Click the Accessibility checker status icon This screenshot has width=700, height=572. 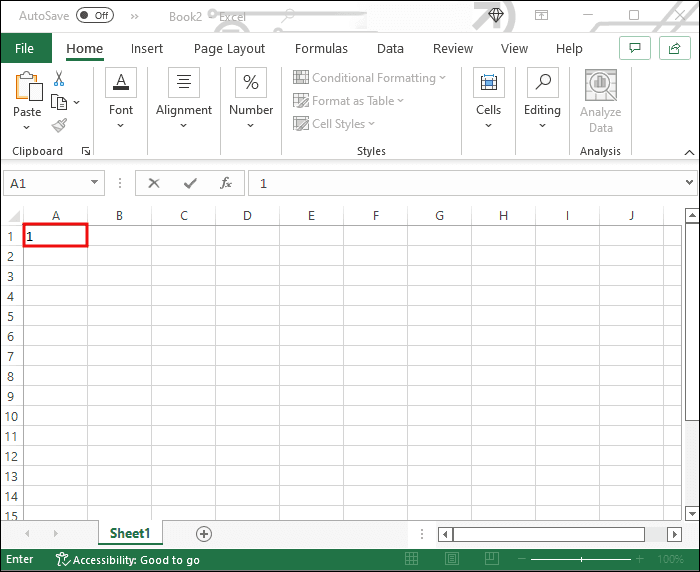pyautogui.click(x=62, y=559)
